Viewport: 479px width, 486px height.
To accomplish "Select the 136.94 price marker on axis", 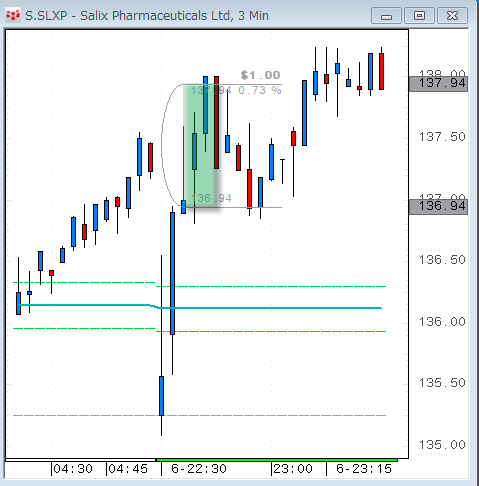I will click(x=438, y=207).
